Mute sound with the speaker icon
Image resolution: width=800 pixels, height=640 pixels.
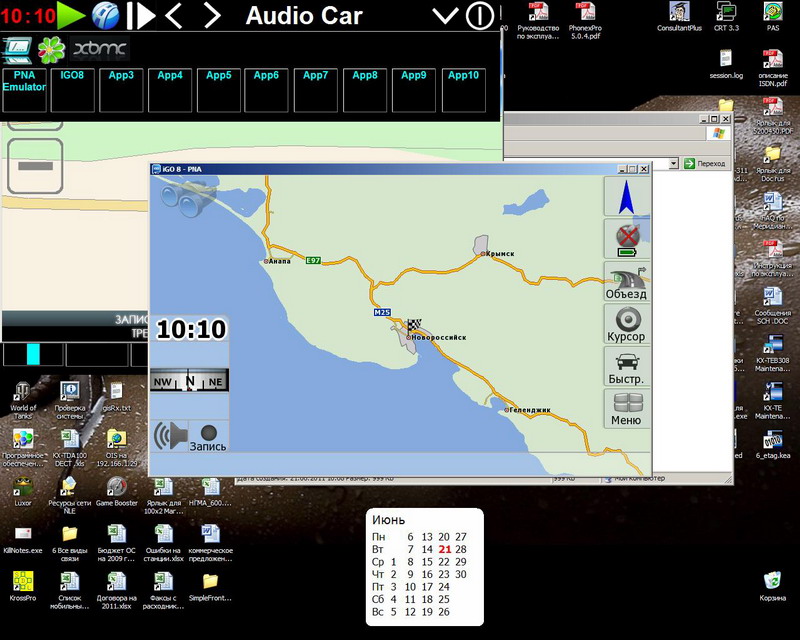(x=170, y=436)
